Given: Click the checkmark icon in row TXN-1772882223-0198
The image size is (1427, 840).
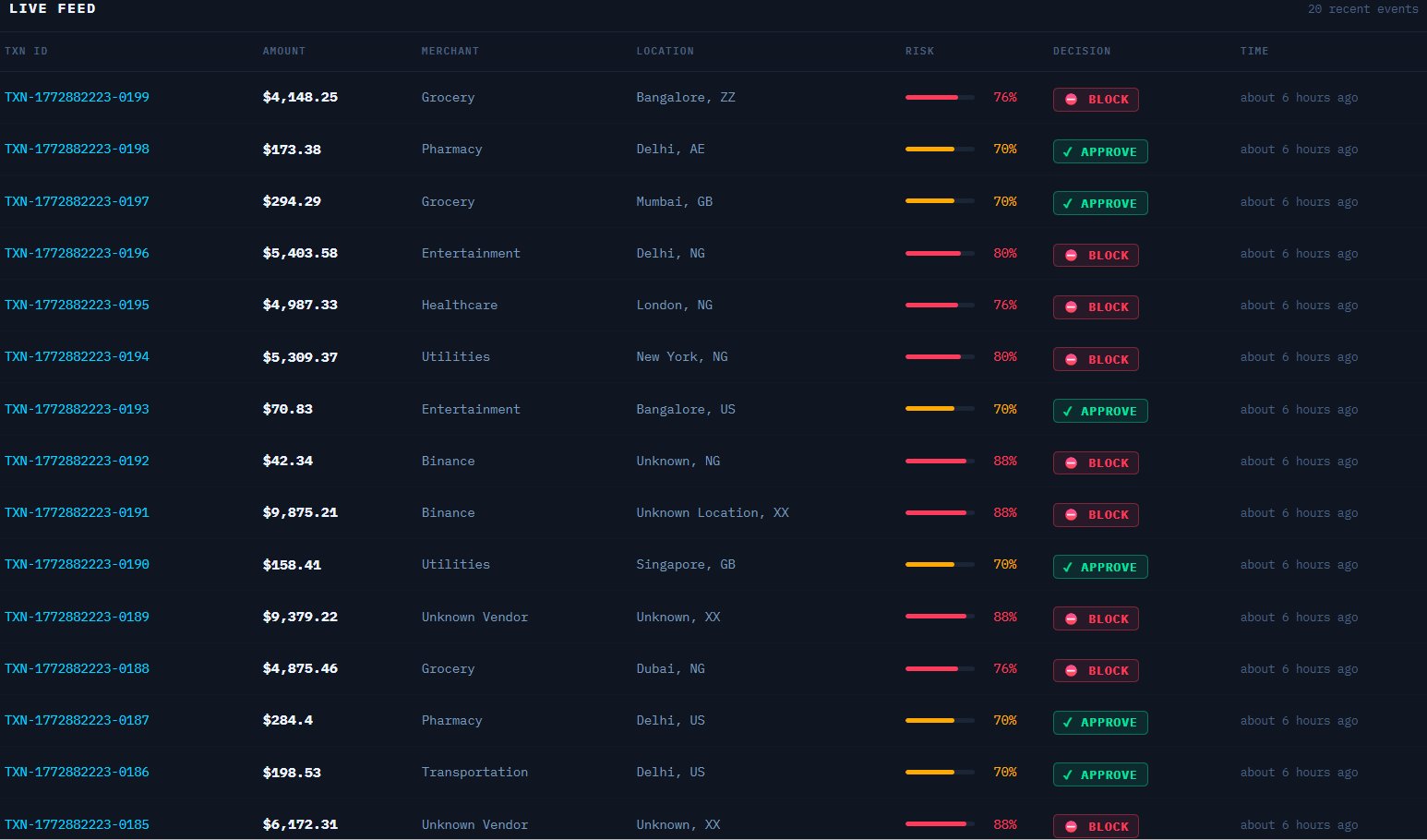Looking at the screenshot, I should click(x=1068, y=152).
